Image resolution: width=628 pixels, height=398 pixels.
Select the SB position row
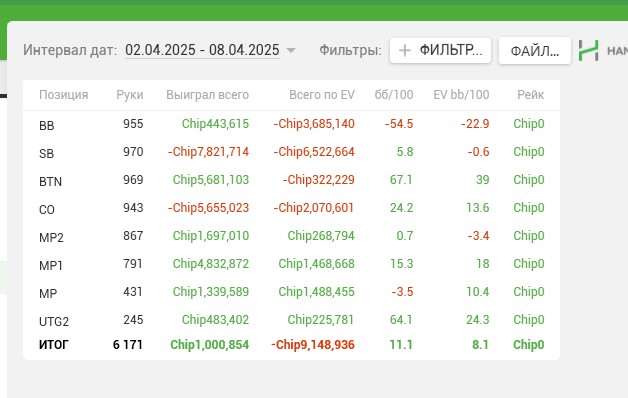(x=292, y=153)
